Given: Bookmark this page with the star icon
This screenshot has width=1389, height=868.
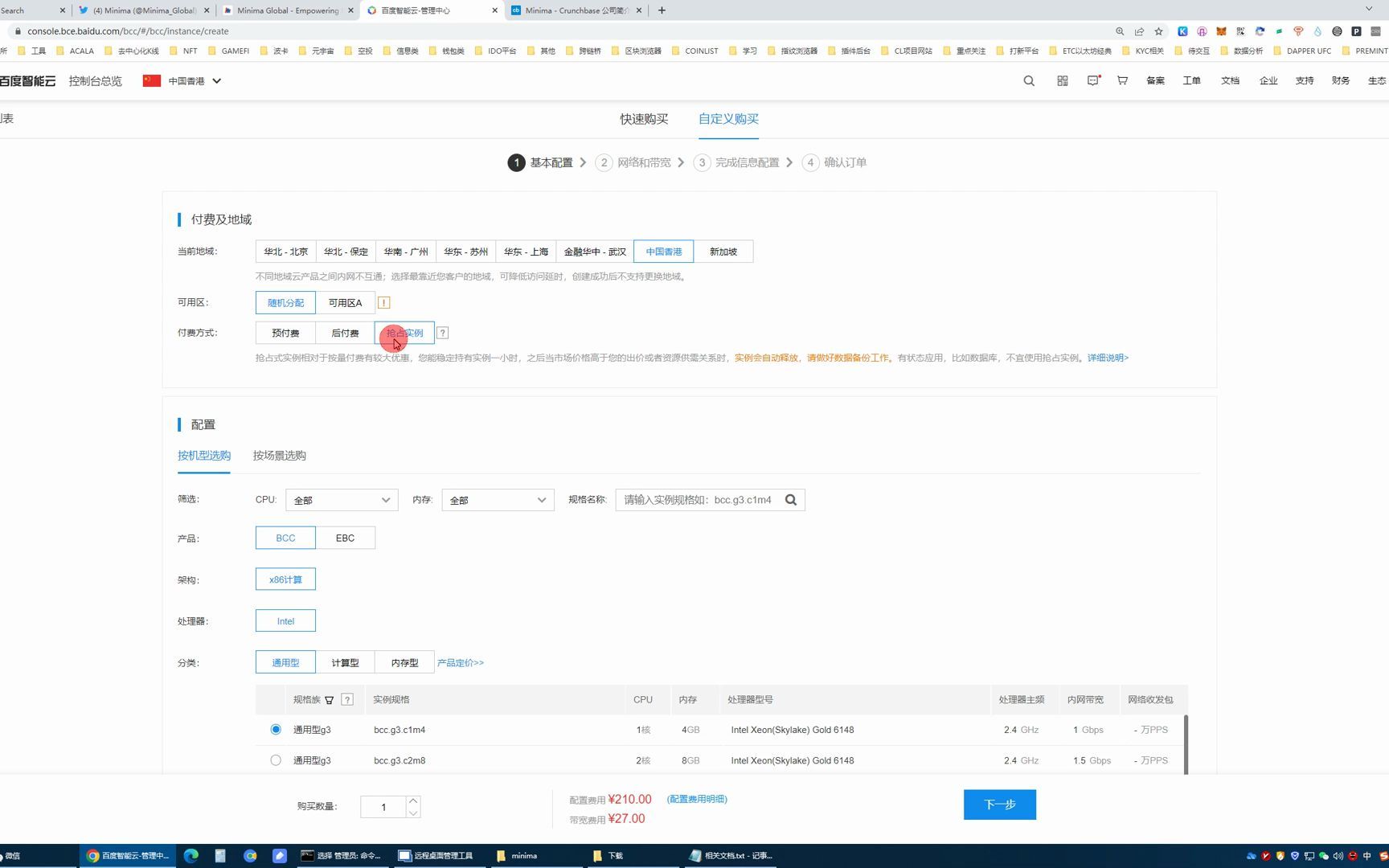Looking at the screenshot, I should tap(1158, 31).
